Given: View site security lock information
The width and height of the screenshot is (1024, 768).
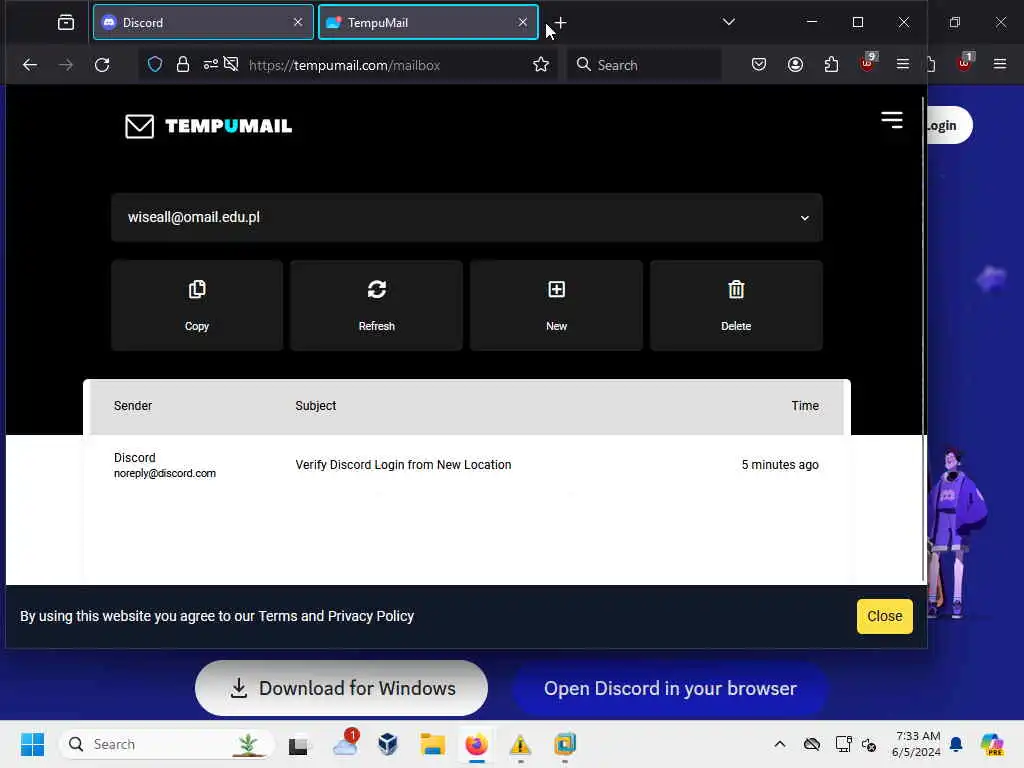Looking at the screenshot, I should click(183, 64).
